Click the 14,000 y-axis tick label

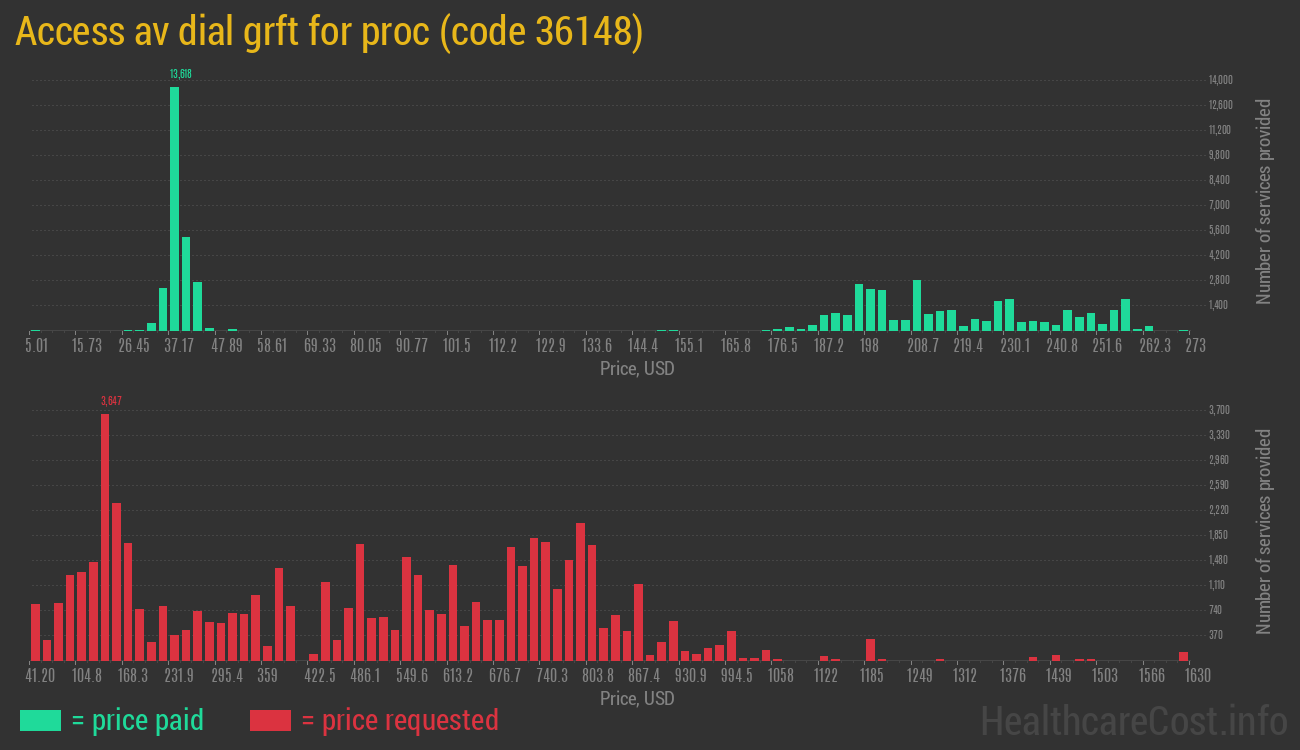1220,80
